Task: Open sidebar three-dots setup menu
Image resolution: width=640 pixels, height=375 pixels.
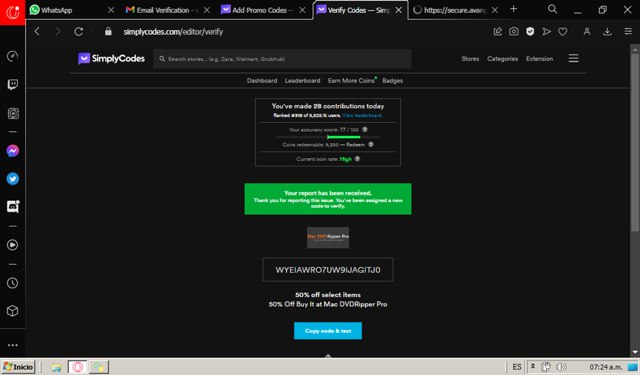Action: 13,345
